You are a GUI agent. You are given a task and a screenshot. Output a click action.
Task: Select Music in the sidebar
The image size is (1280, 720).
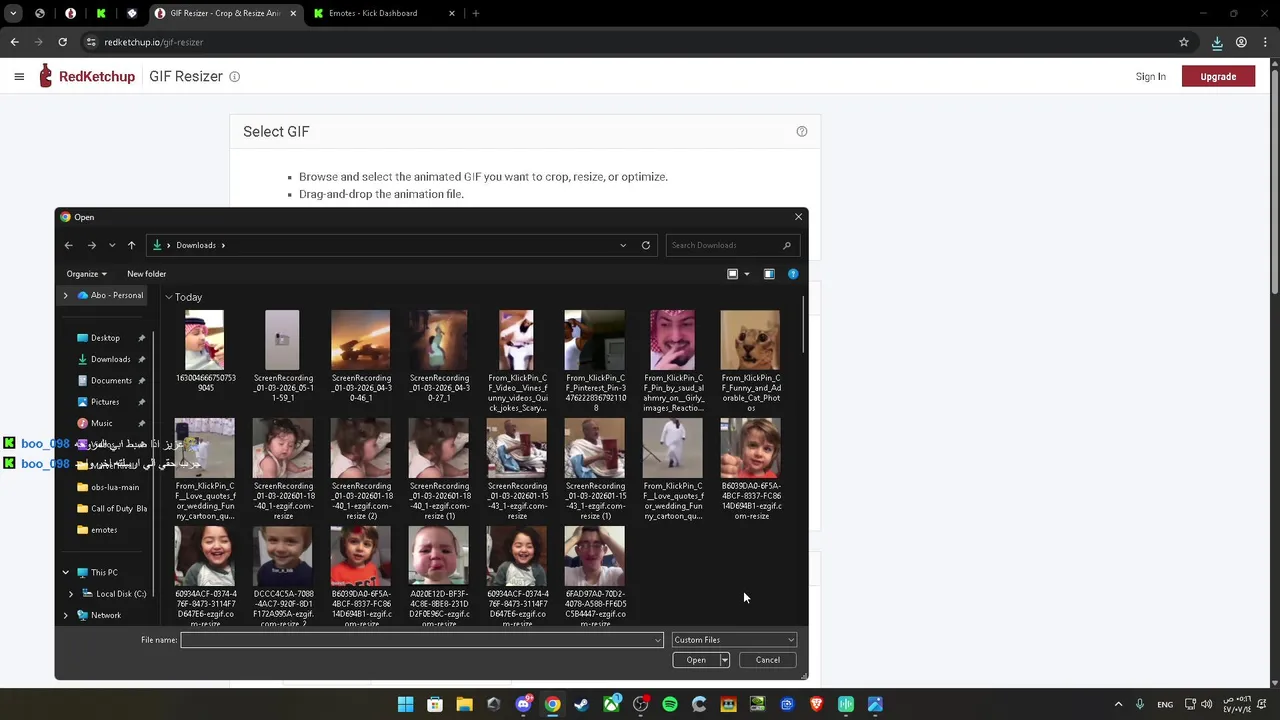click(x=102, y=423)
